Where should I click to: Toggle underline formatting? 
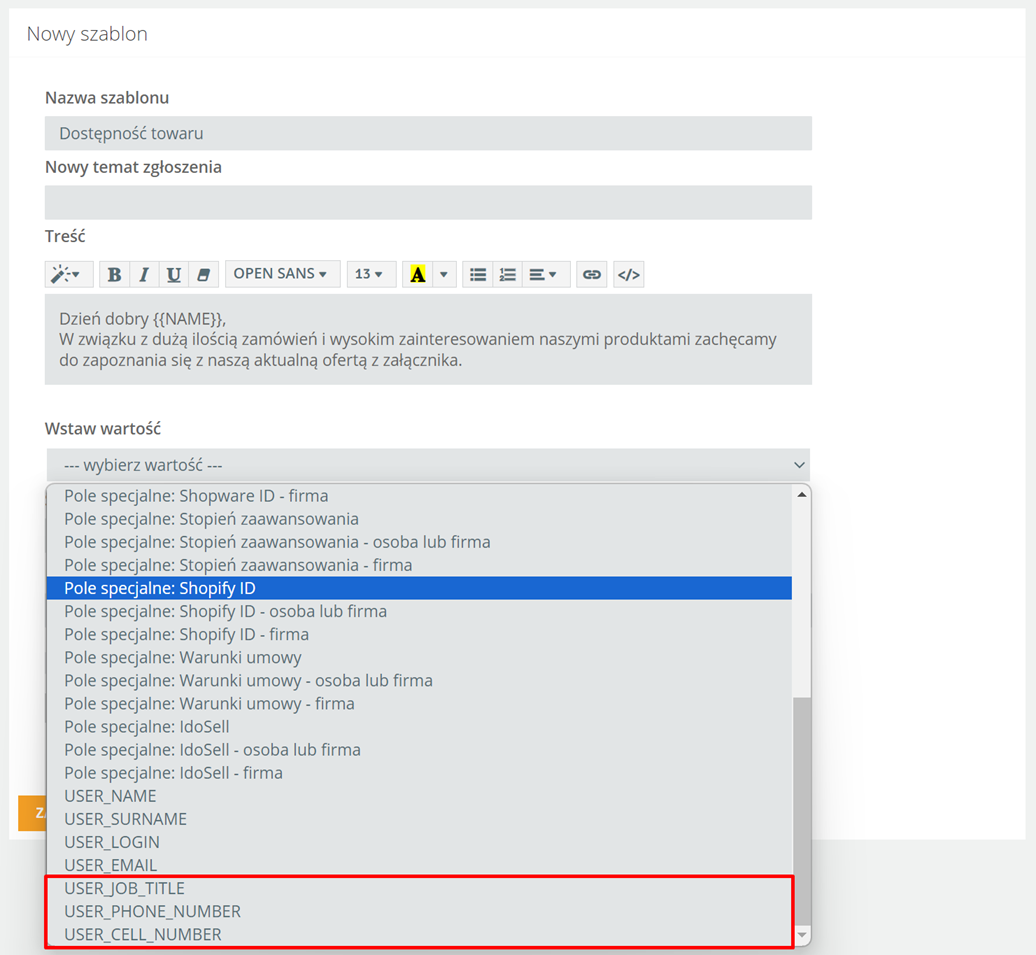click(174, 274)
